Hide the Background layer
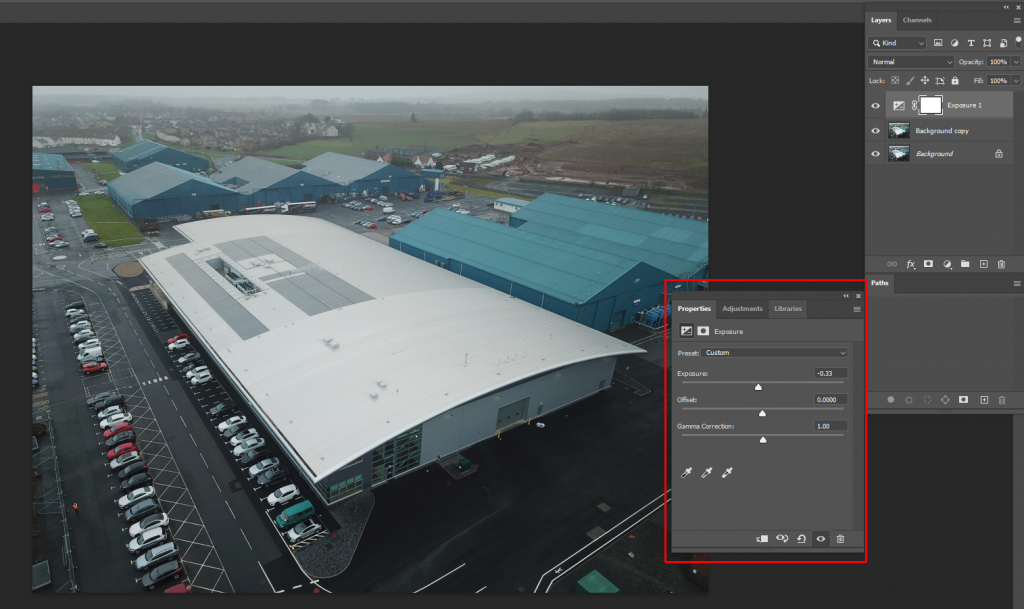Screen dimensions: 1024x609 point(876,154)
